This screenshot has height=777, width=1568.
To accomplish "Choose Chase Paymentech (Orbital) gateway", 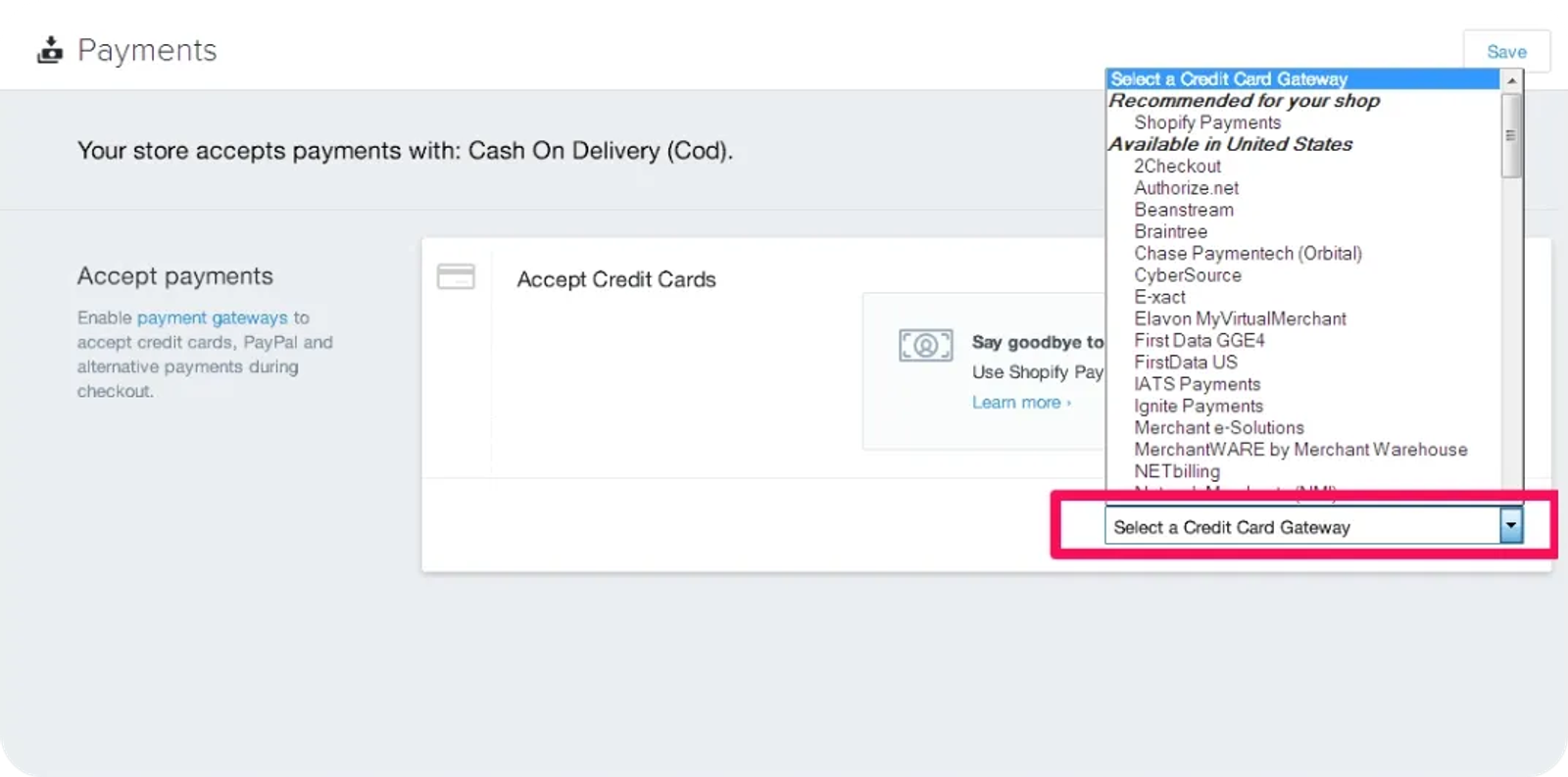I will 1248,253.
